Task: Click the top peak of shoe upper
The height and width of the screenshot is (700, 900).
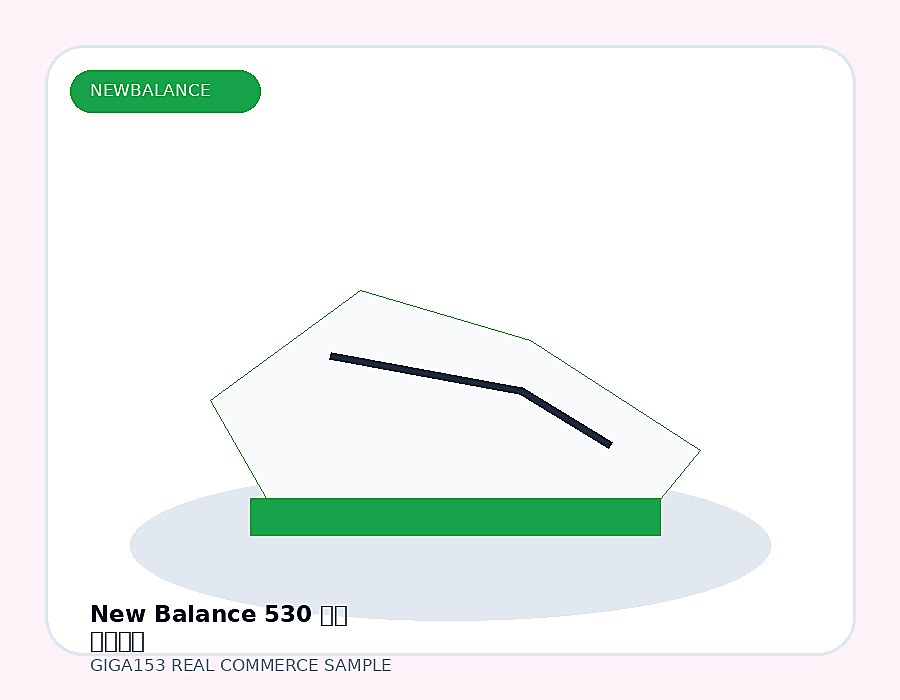Action: [360, 291]
